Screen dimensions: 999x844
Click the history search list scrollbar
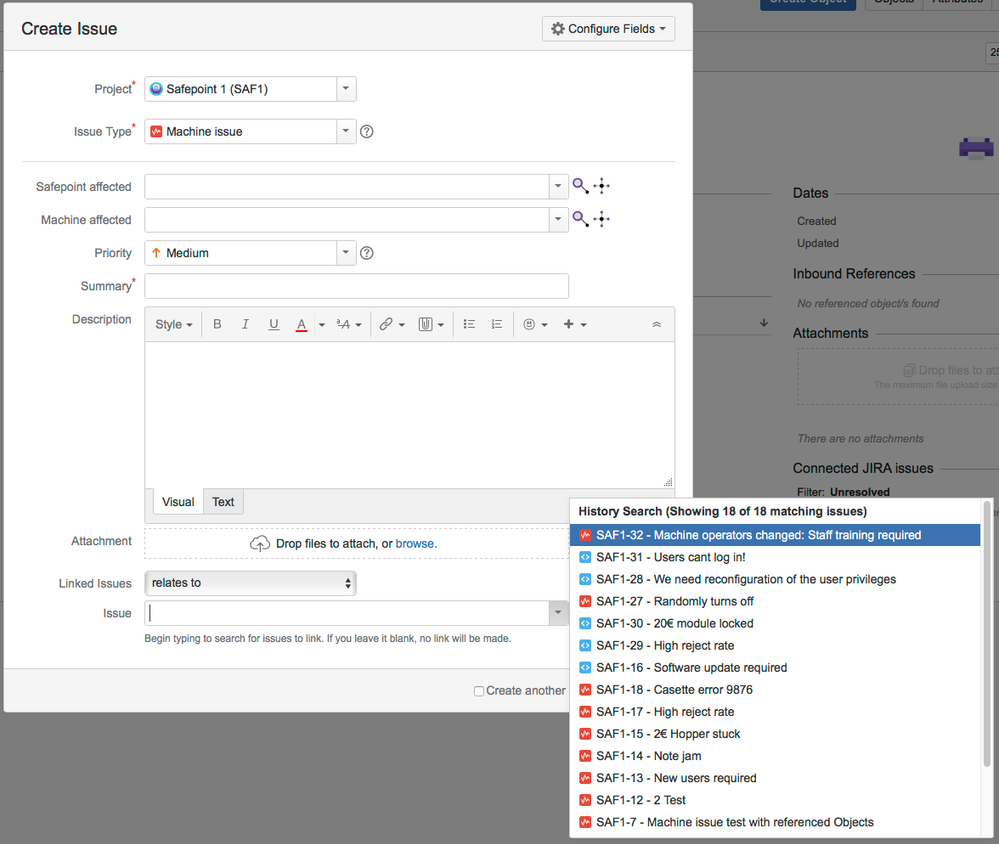[987, 634]
